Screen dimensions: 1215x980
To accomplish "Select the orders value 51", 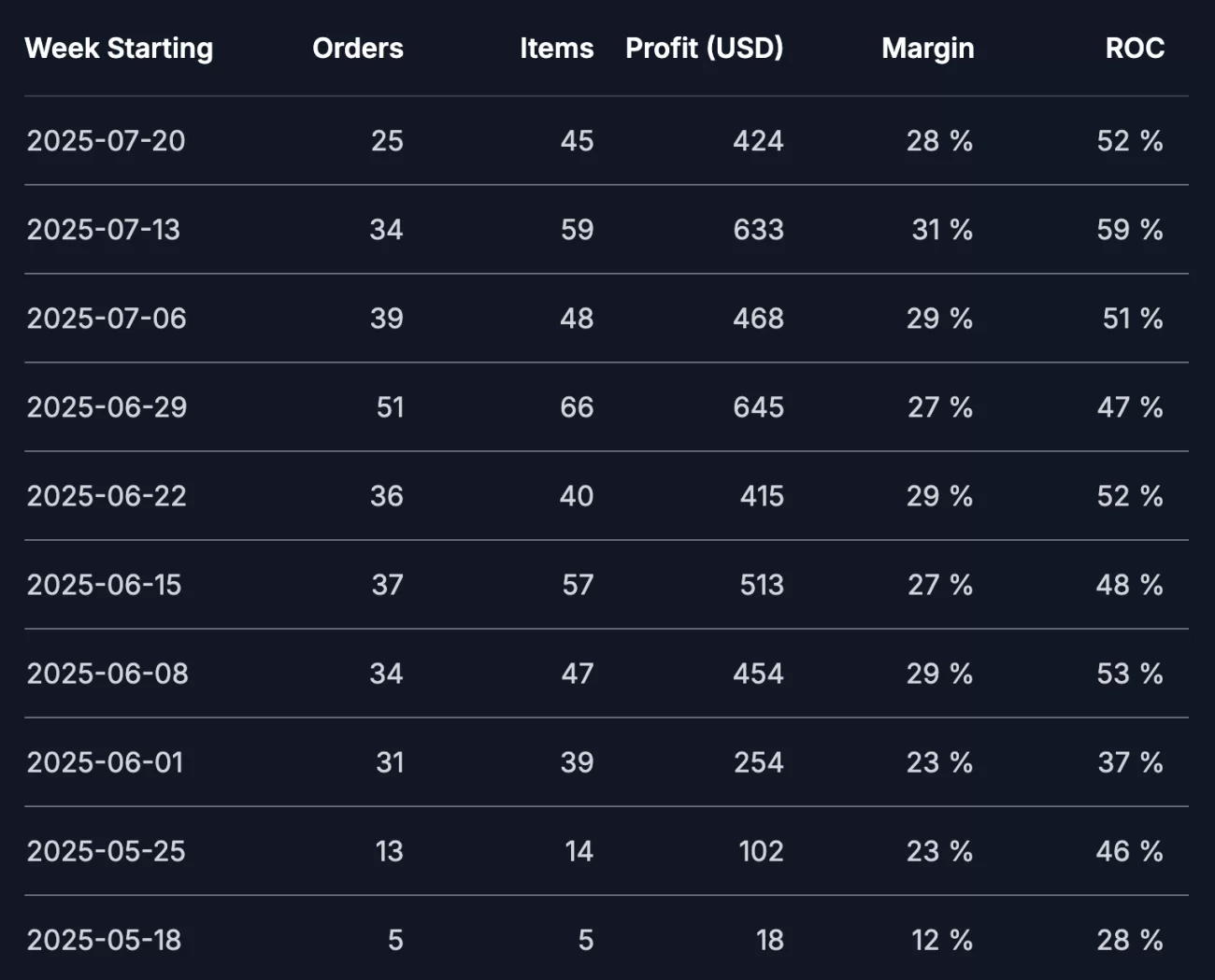I will [390, 407].
